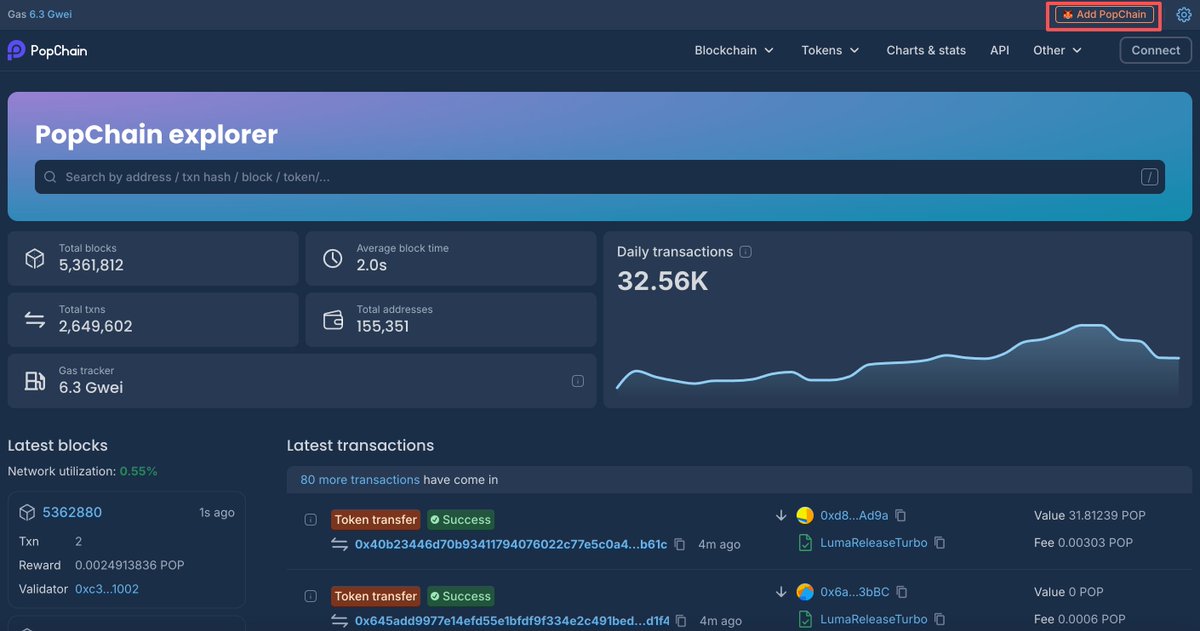The height and width of the screenshot is (631, 1200).
Task: Open LumaReleaseTurbo contract in second transaction
Action: (874, 619)
